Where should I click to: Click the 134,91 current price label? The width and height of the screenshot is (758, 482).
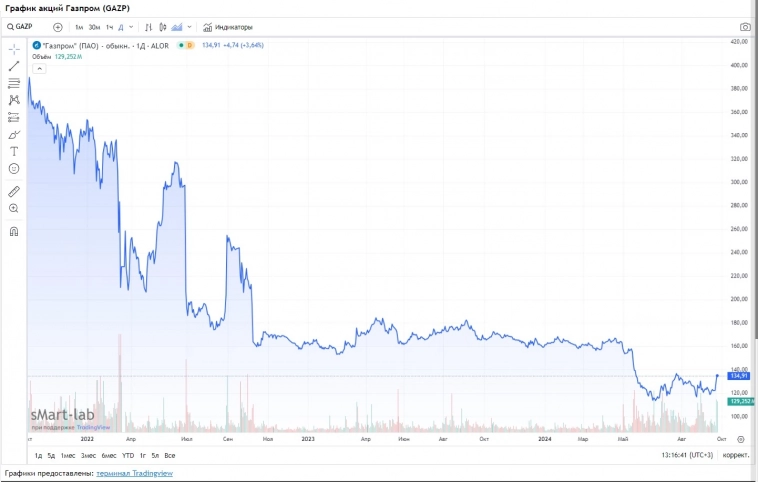coord(739,376)
